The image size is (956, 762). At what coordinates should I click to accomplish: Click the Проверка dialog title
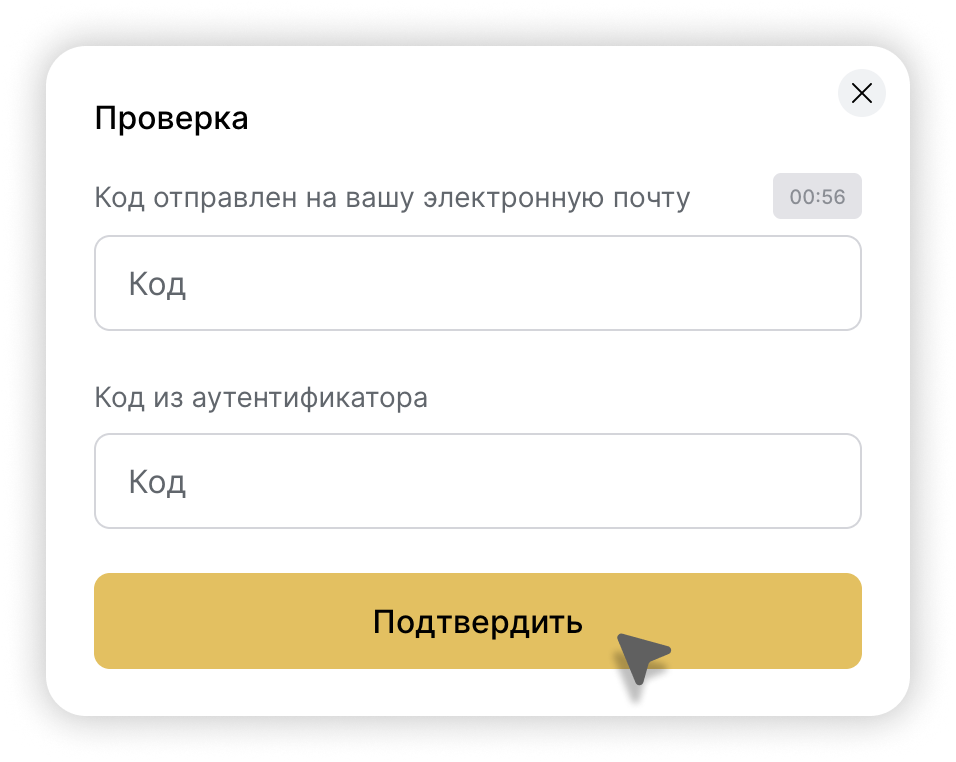click(171, 118)
